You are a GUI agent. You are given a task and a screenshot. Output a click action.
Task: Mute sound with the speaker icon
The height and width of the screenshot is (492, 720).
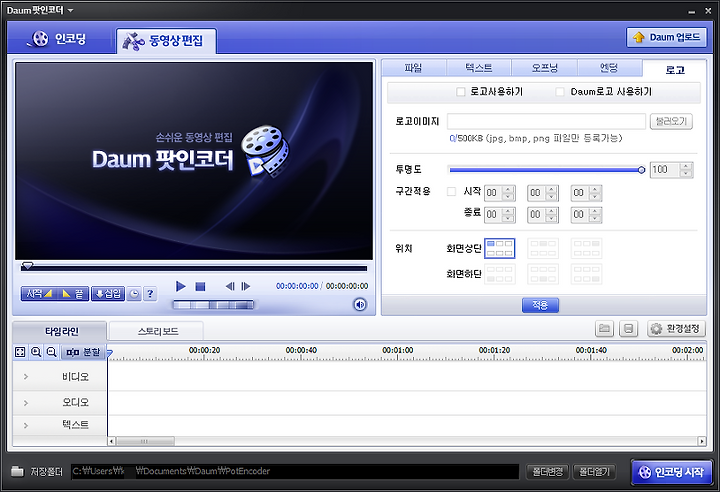coord(360,305)
